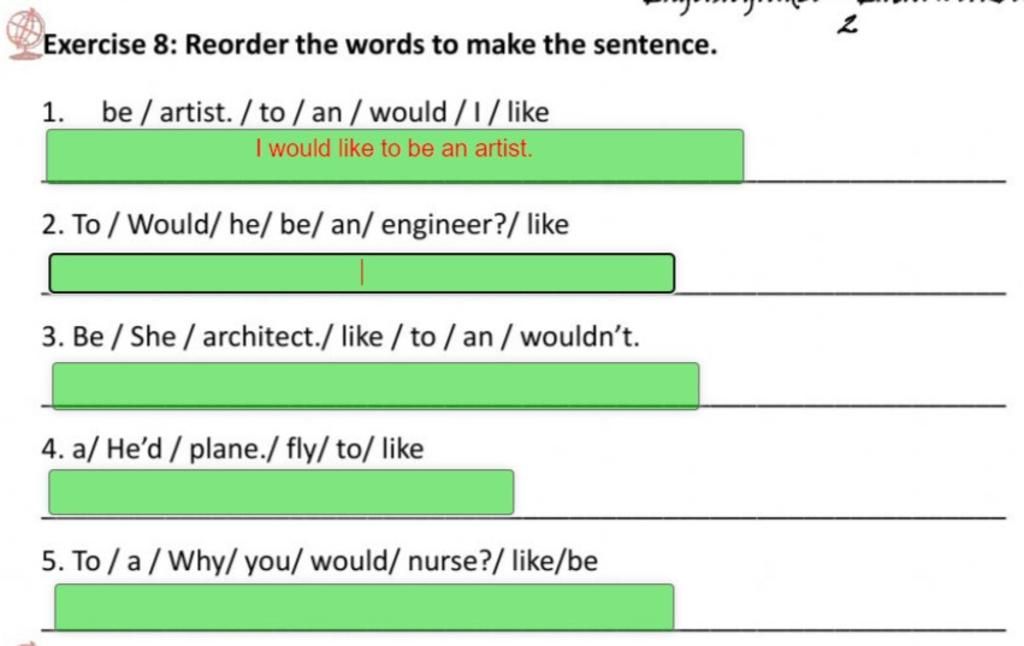Select the word "artist." in prompt 1
The height and width of the screenshot is (646, 1024).
point(196,112)
